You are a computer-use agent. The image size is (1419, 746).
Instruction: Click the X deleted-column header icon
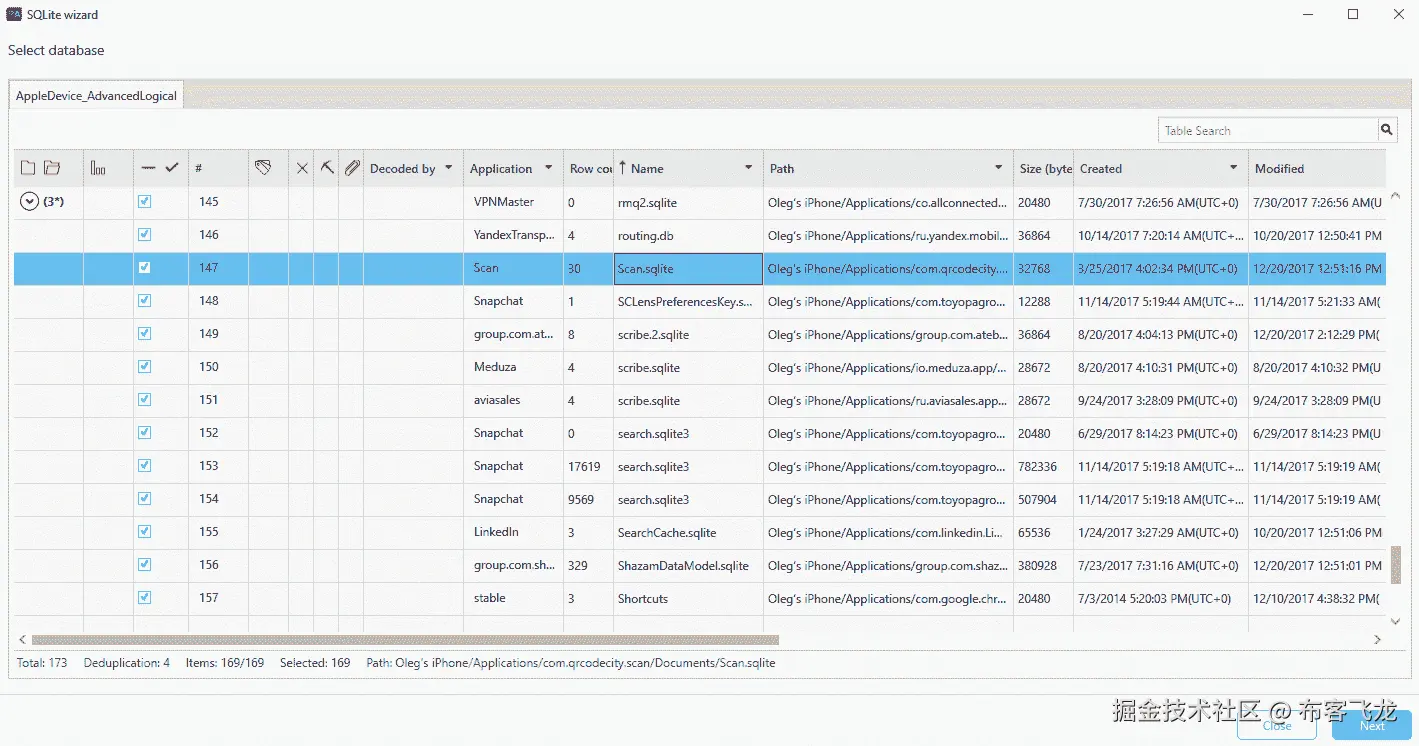[x=303, y=169]
